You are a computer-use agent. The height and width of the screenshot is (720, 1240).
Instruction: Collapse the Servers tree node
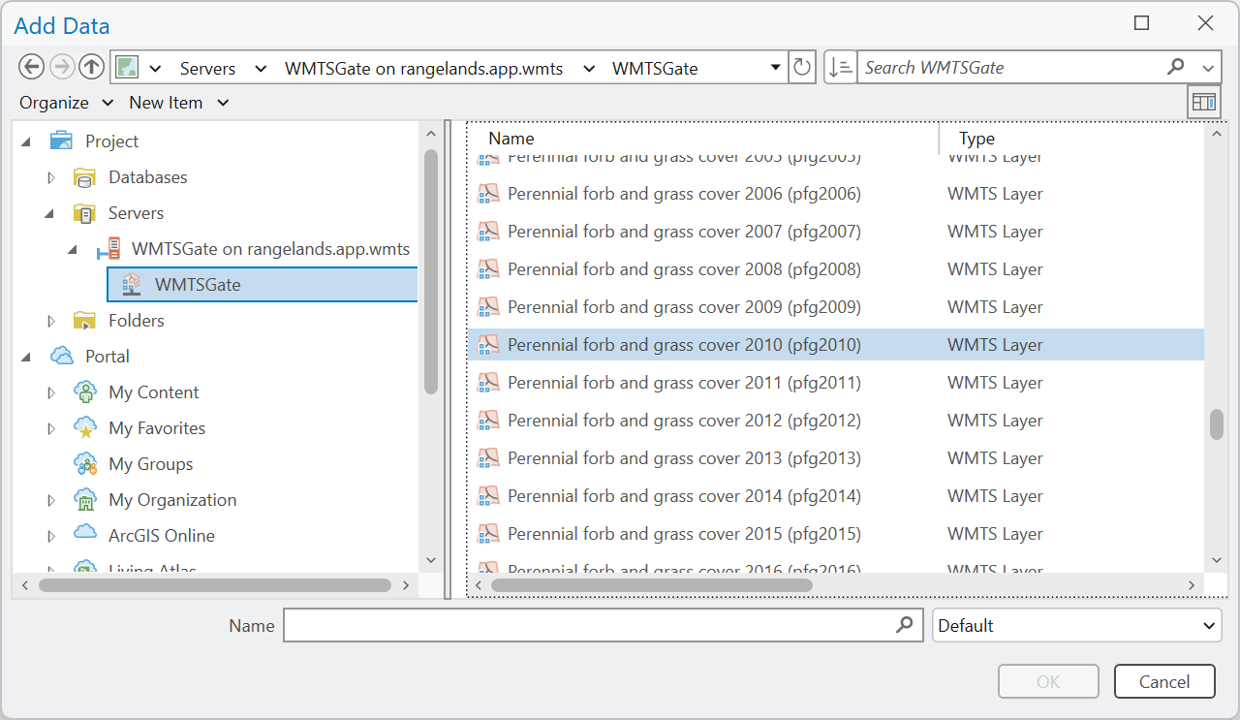click(52, 214)
